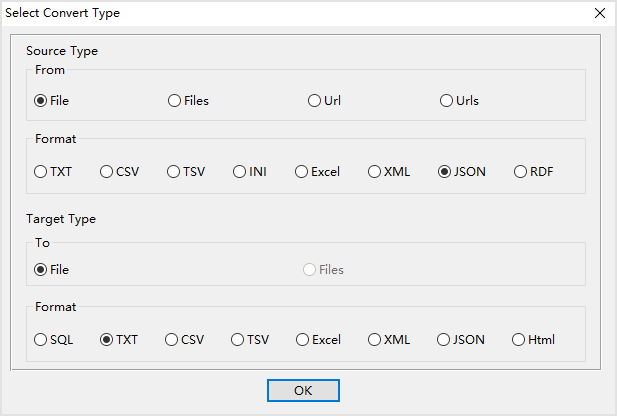The height and width of the screenshot is (416, 617).
Task: Set source format to TXT
Action: [41, 171]
